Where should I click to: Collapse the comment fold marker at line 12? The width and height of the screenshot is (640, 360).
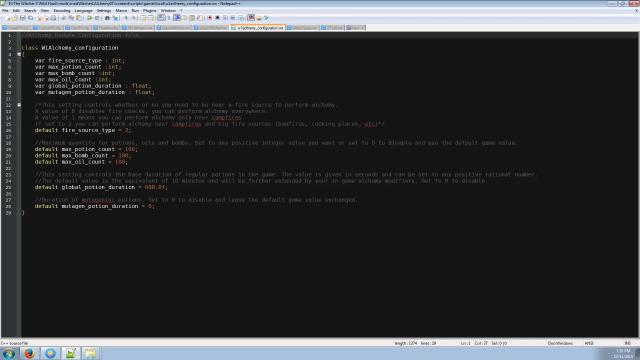19,105
